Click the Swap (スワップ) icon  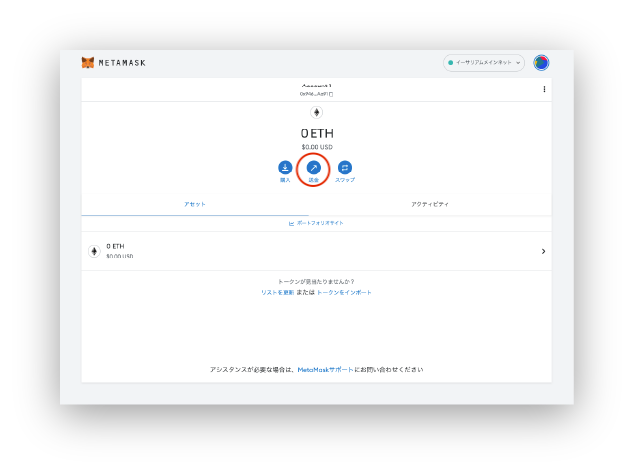tap(345, 167)
